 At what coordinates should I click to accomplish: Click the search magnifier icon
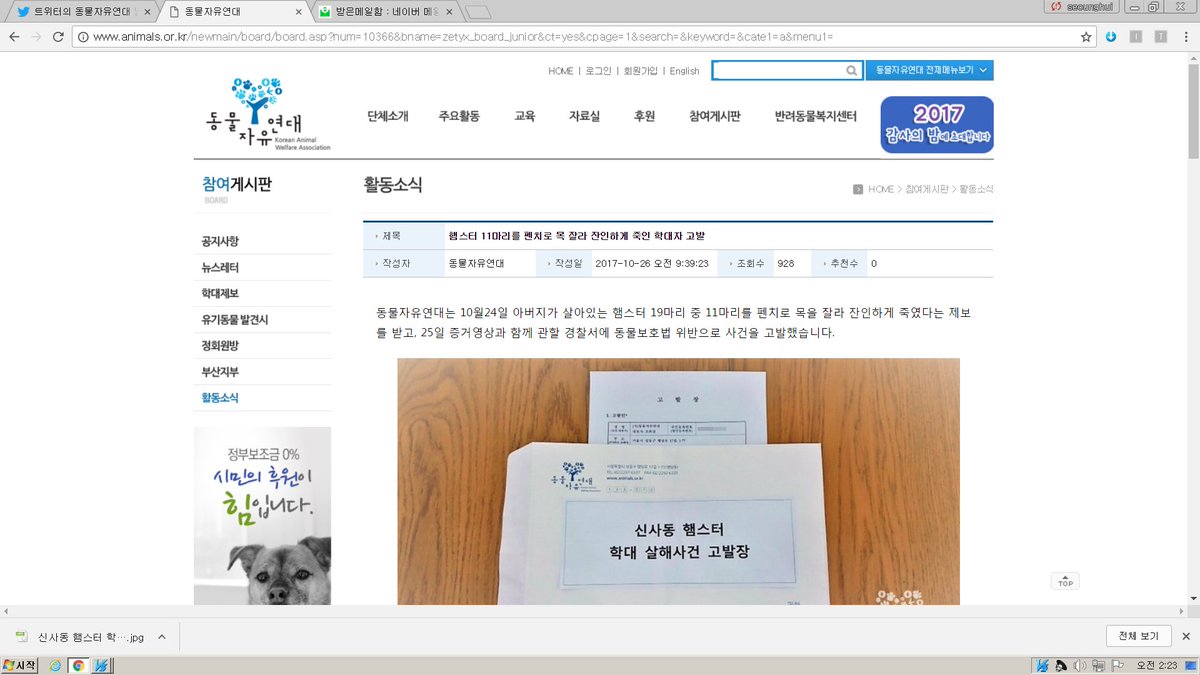pyautogui.click(x=851, y=70)
